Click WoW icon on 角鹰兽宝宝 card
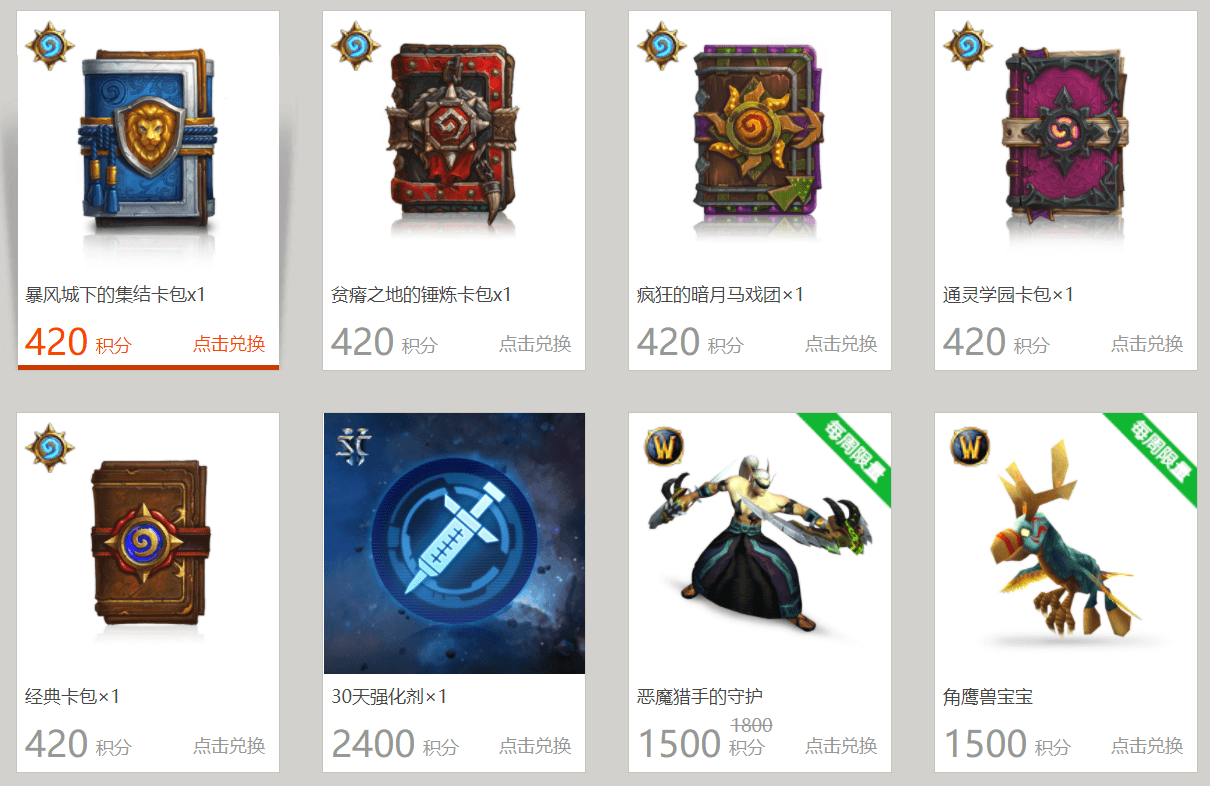Viewport: 1210px width, 786px height. tap(969, 446)
